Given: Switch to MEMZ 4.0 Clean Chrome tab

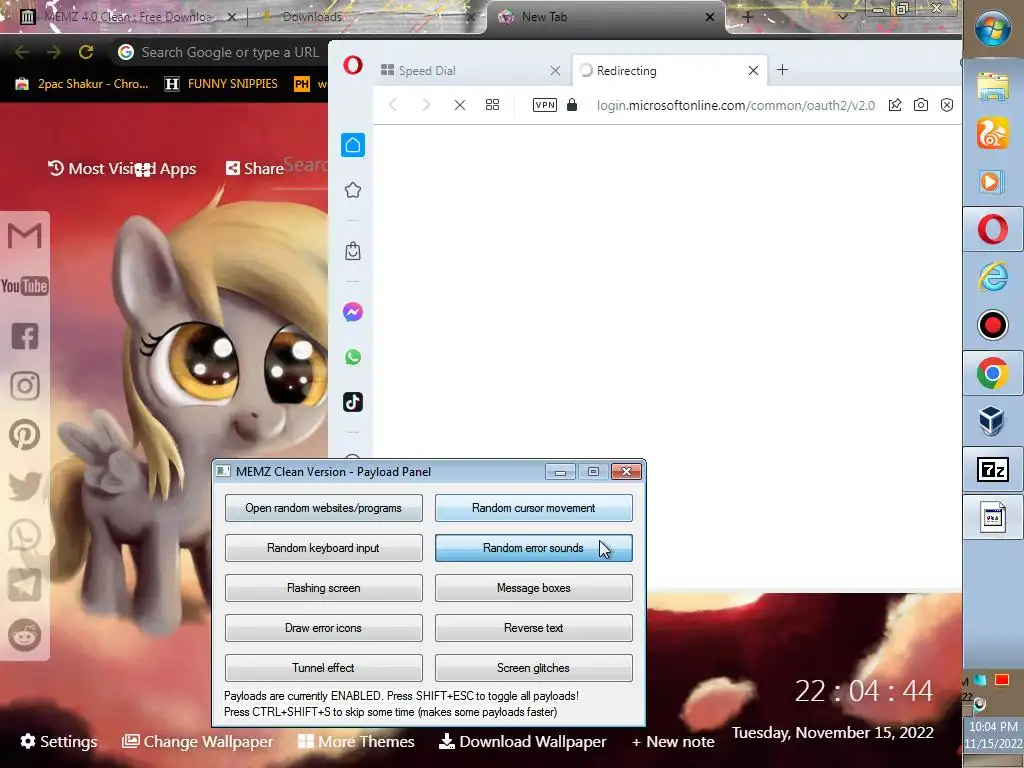Looking at the screenshot, I should click(x=128, y=17).
